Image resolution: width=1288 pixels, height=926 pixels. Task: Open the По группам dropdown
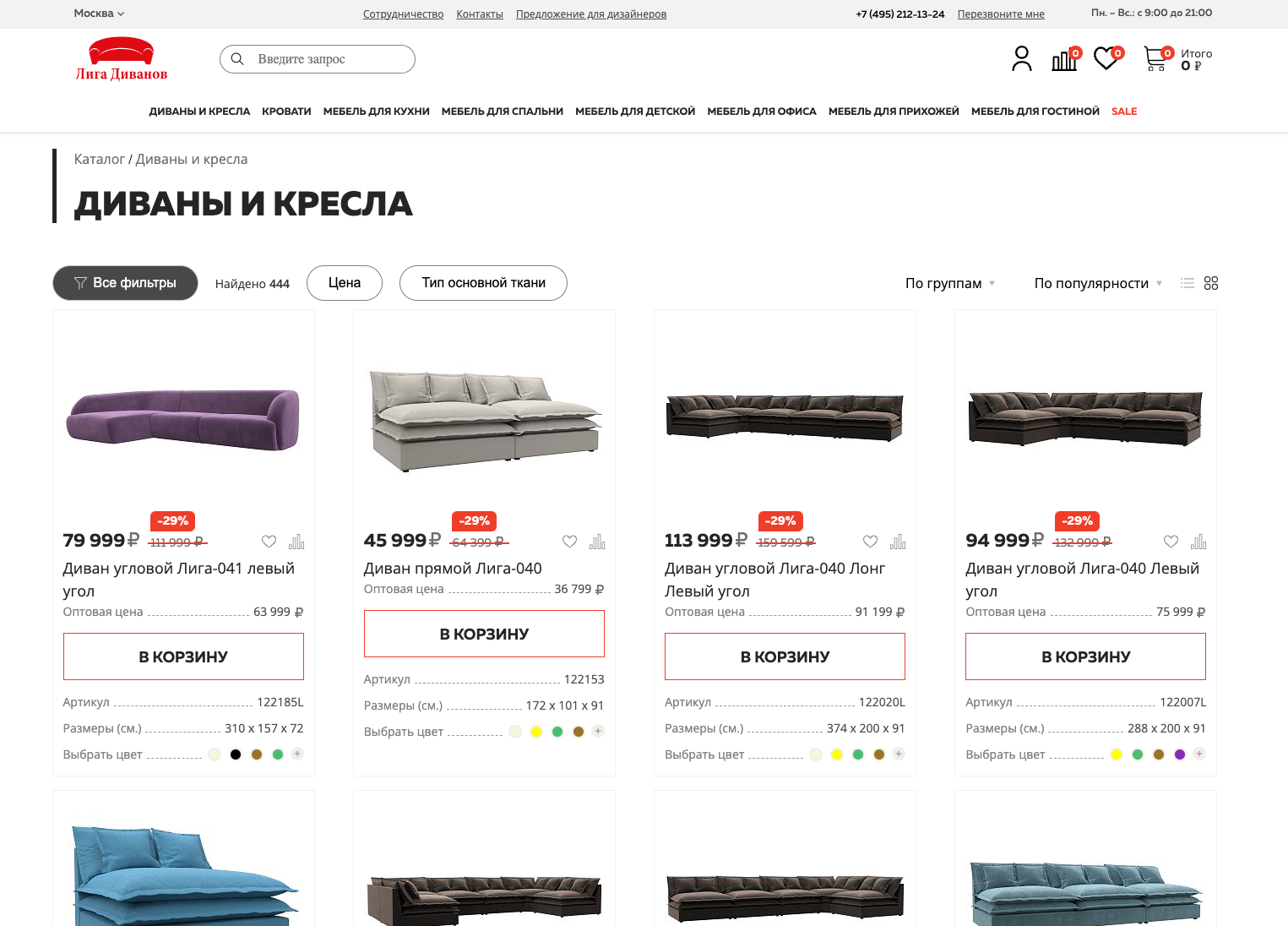(950, 283)
